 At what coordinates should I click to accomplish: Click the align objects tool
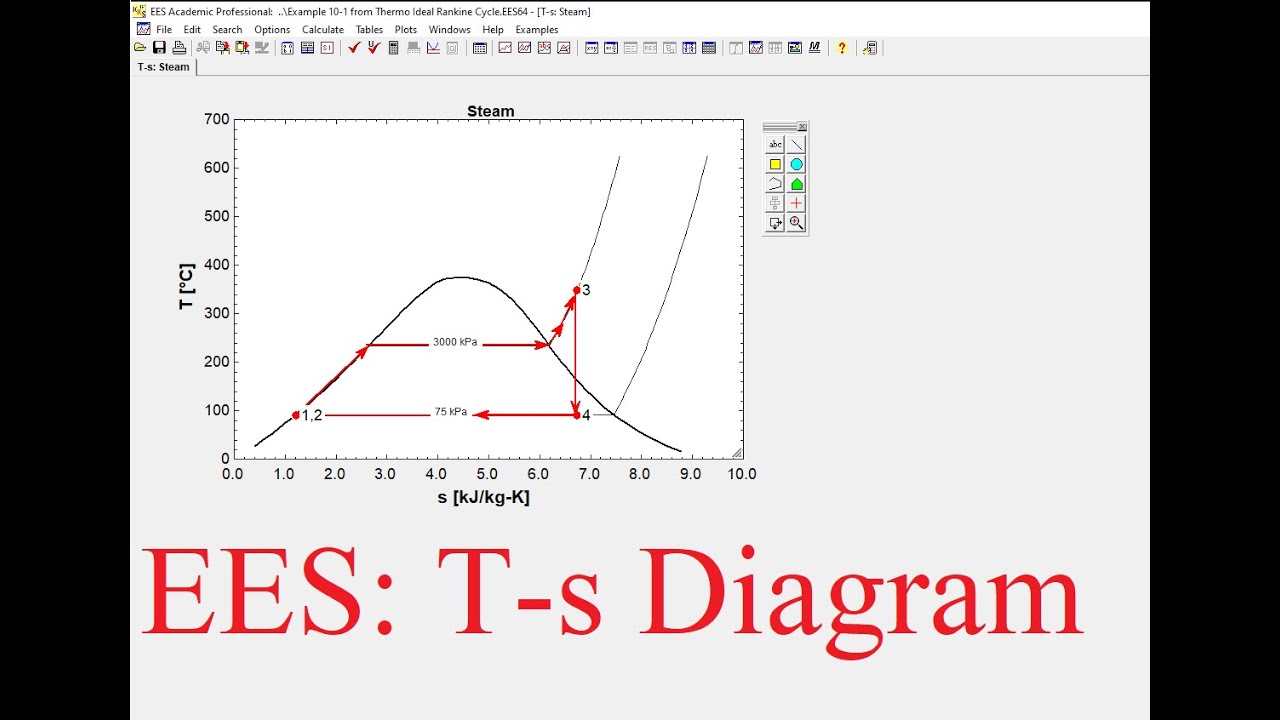point(775,203)
